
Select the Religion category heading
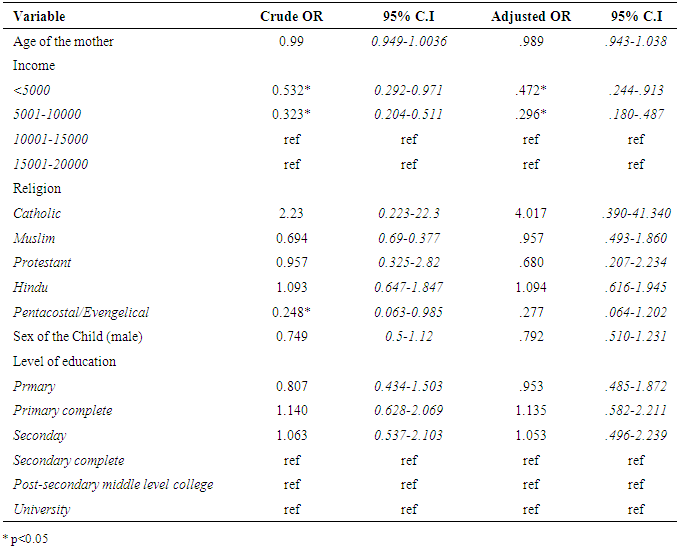37,188
